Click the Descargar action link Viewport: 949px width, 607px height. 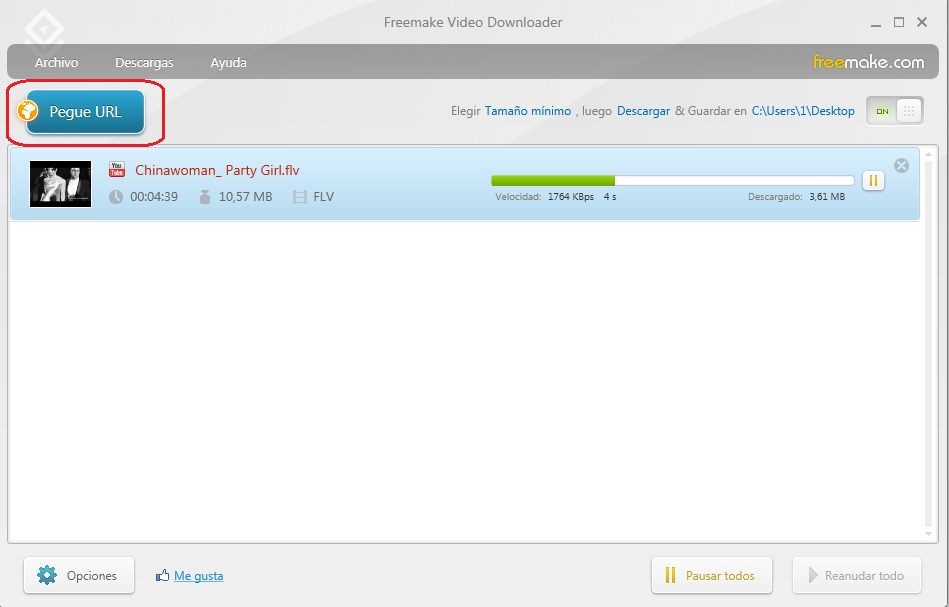click(643, 111)
